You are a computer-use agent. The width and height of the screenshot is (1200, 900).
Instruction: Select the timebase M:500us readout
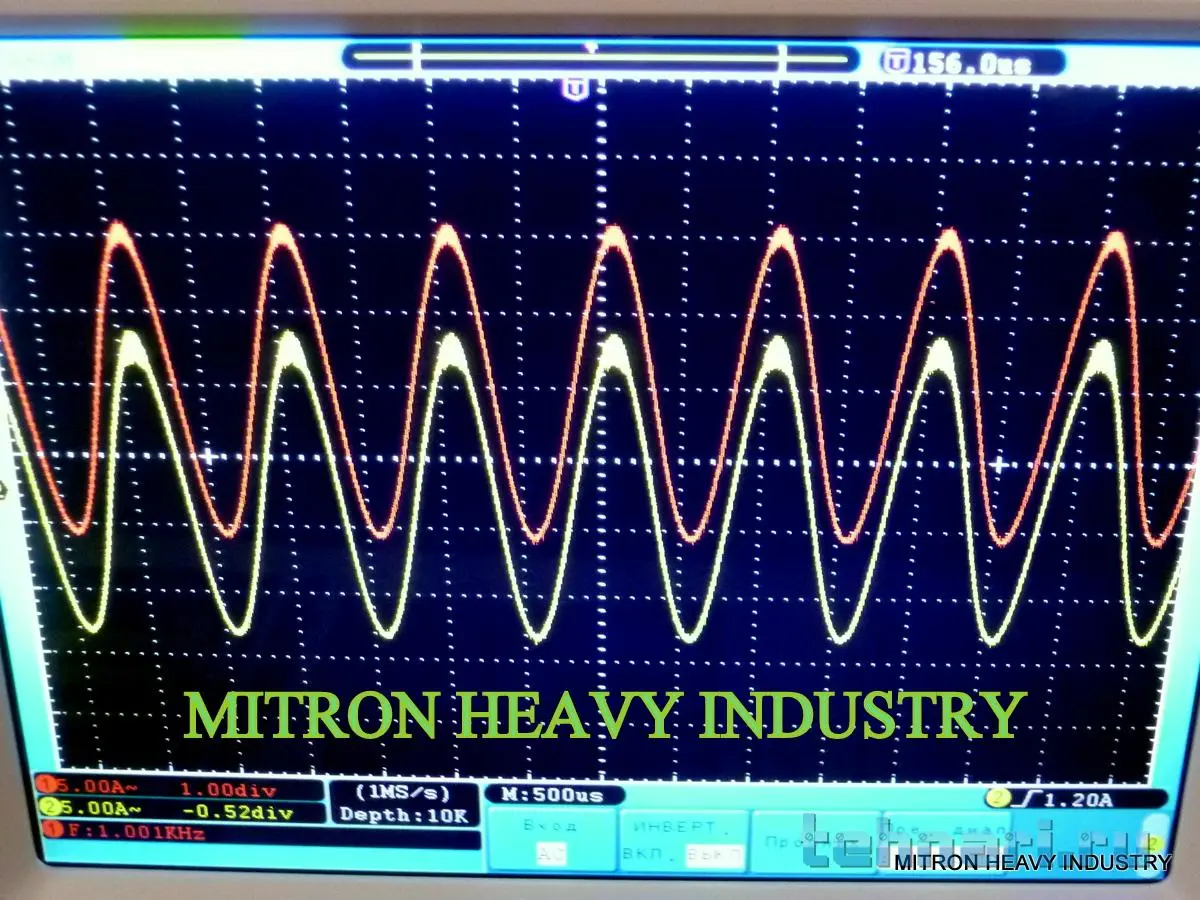[554, 795]
